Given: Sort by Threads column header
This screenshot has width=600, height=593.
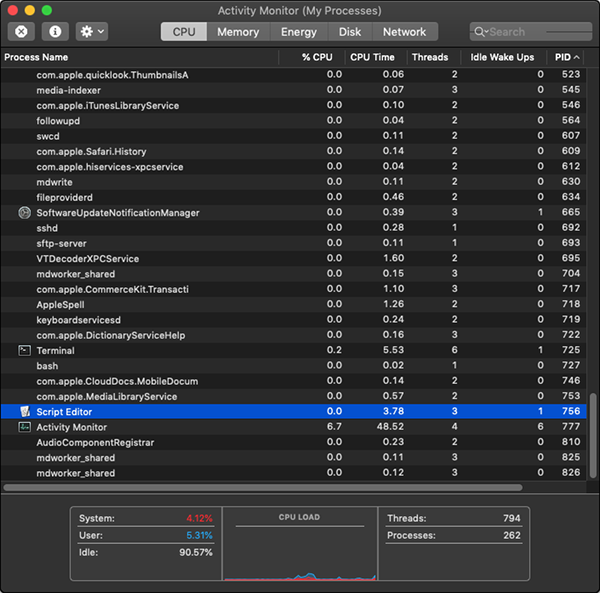Looking at the screenshot, I should pyautogui.click(x=434, y=57).
